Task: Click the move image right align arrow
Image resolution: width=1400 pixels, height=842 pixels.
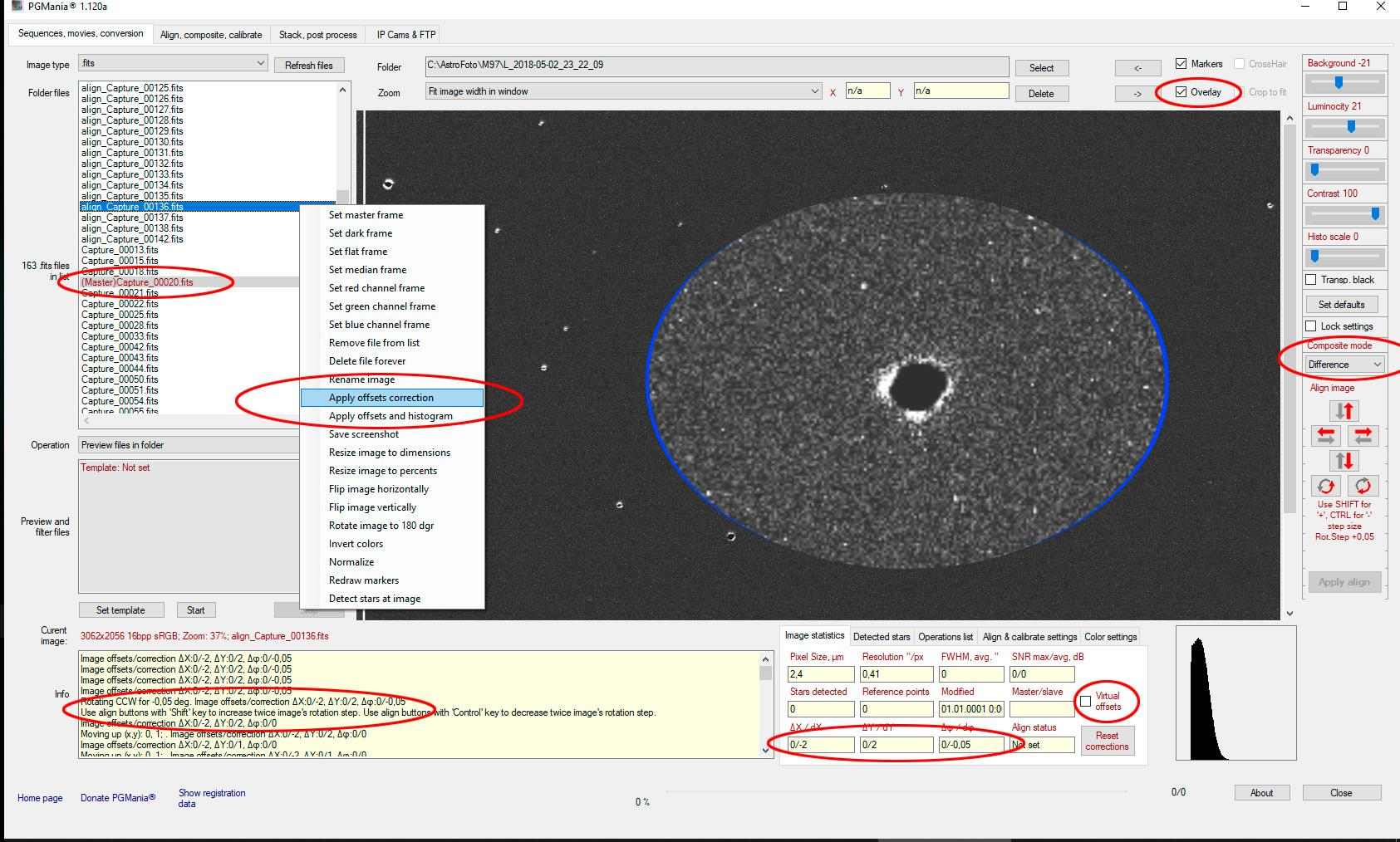Action: click(1363, 435)
